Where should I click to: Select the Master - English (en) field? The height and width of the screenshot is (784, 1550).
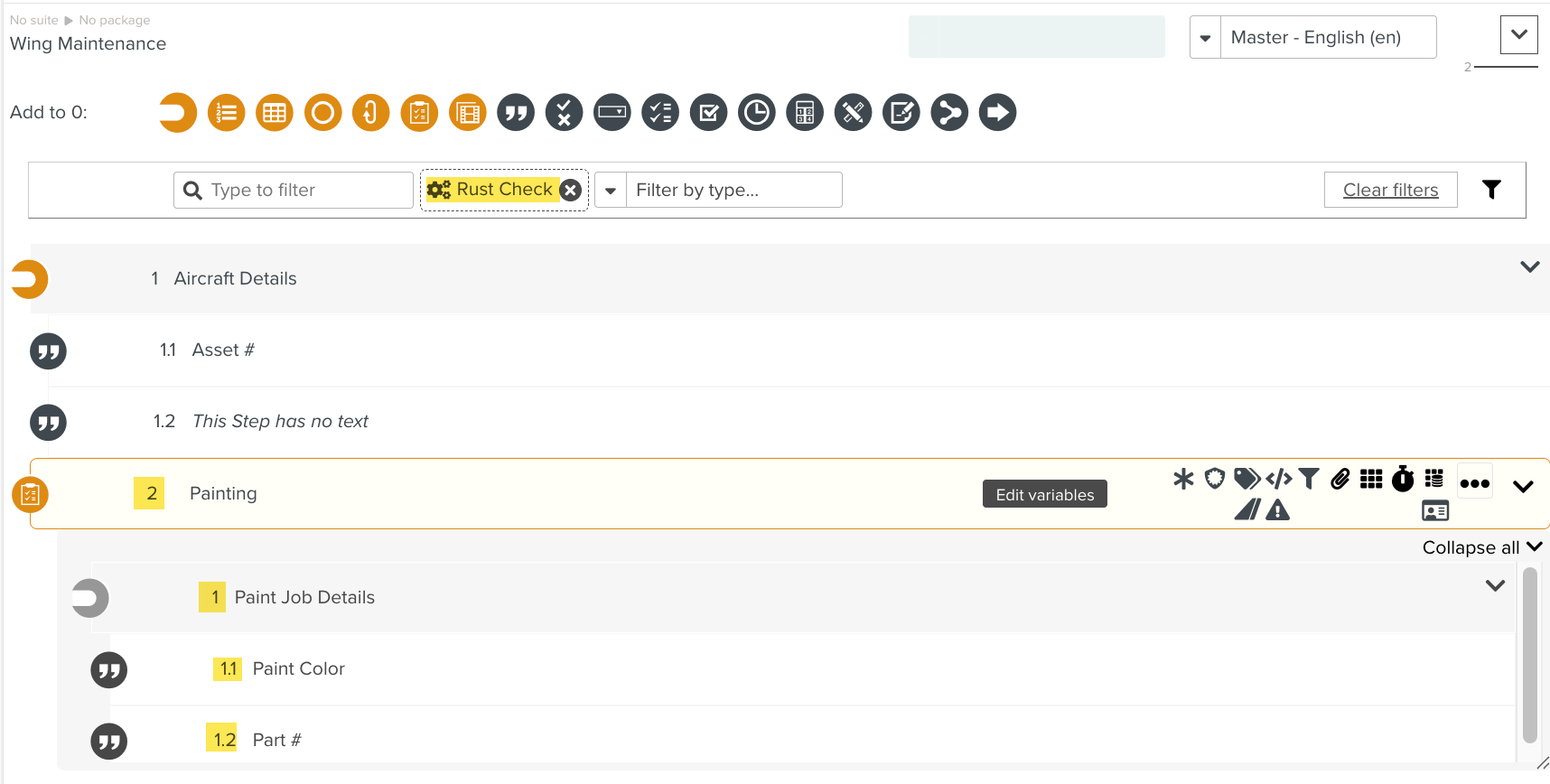point(1329,37)
